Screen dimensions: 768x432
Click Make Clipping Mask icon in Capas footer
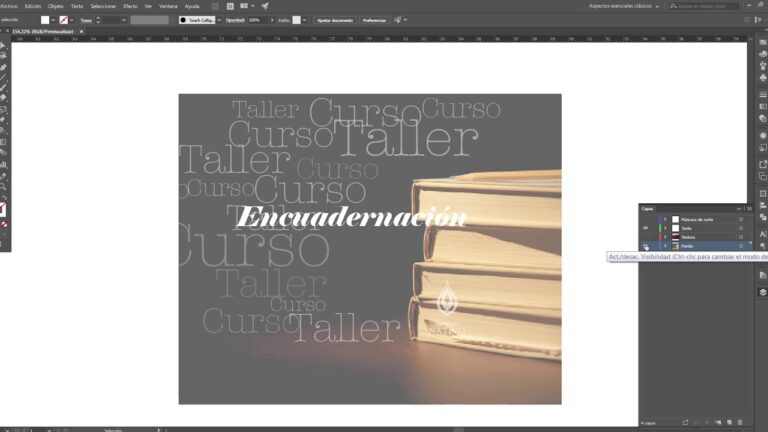[696, 422]
